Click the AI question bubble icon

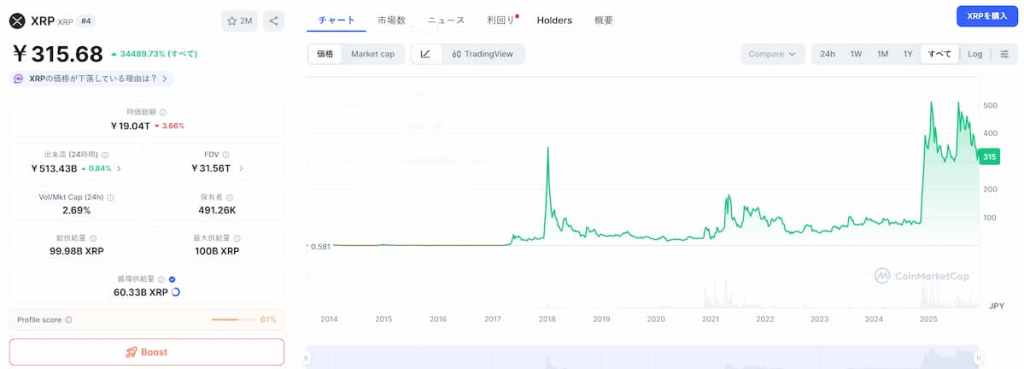(x=18, y=78)
